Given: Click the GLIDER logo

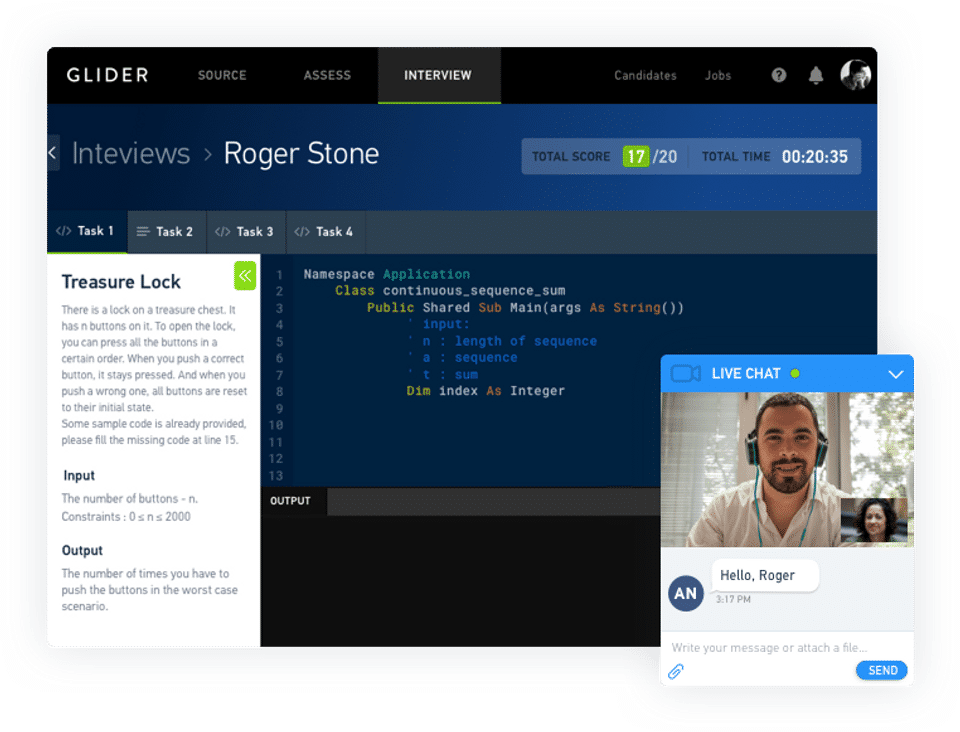Looking at the screenshot, I should click(x=108, y=75).
